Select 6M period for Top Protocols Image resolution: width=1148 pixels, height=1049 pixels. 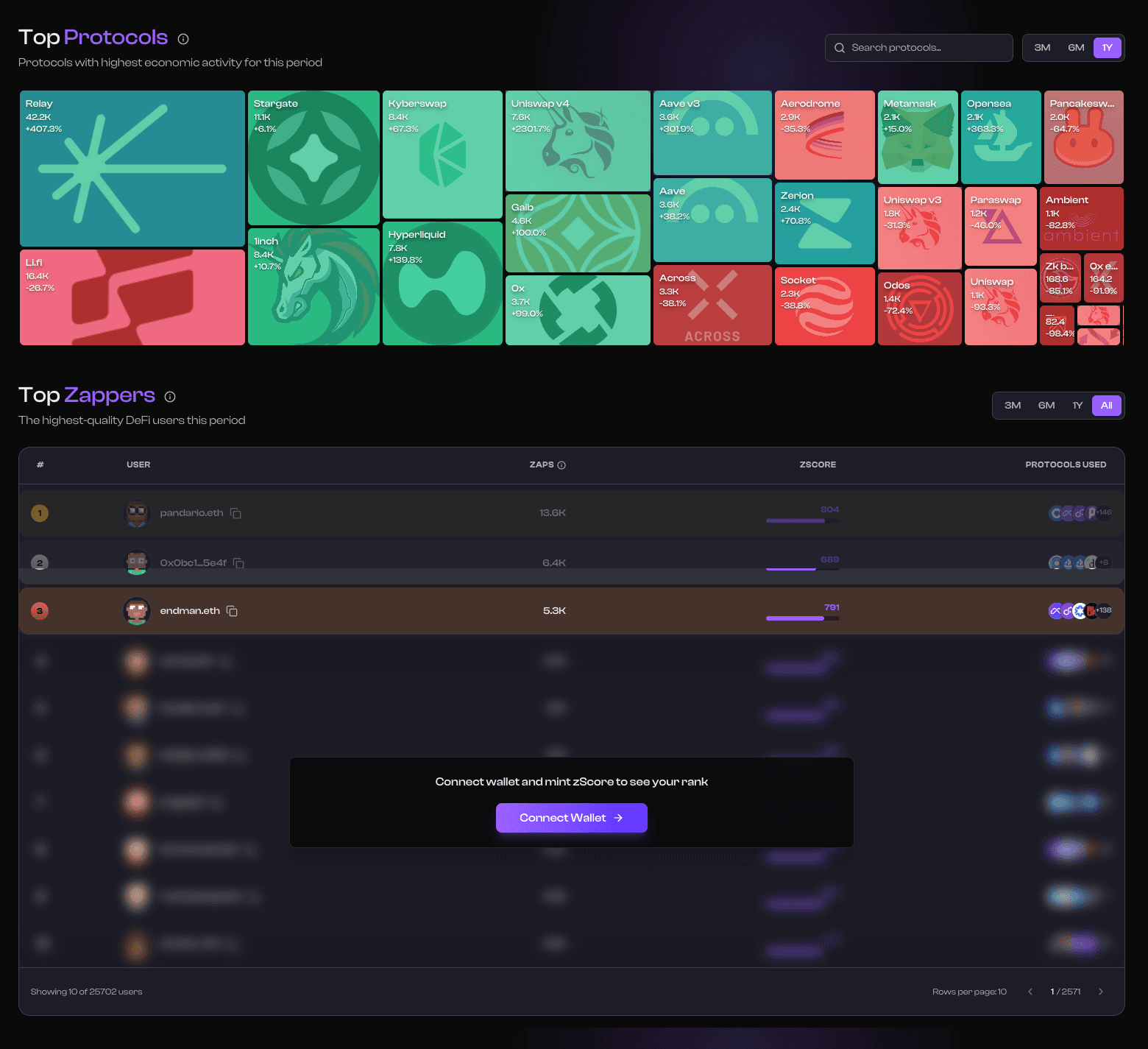pos(1076,48)
